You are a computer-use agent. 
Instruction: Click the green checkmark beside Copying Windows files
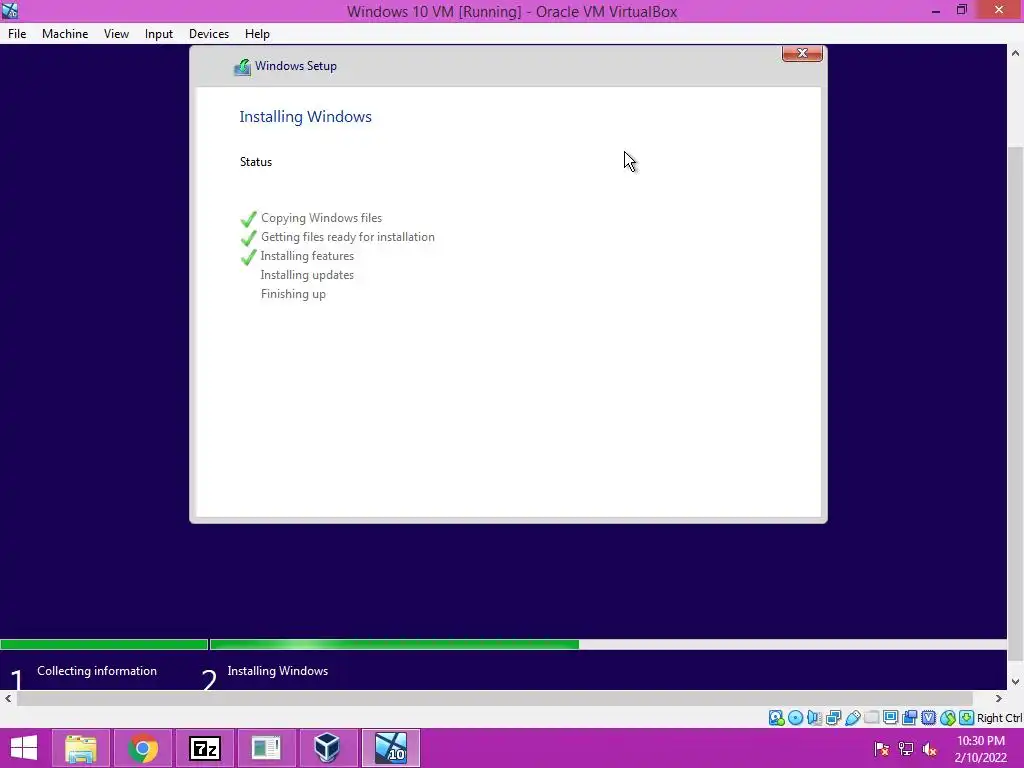click(x=248, y=219)
